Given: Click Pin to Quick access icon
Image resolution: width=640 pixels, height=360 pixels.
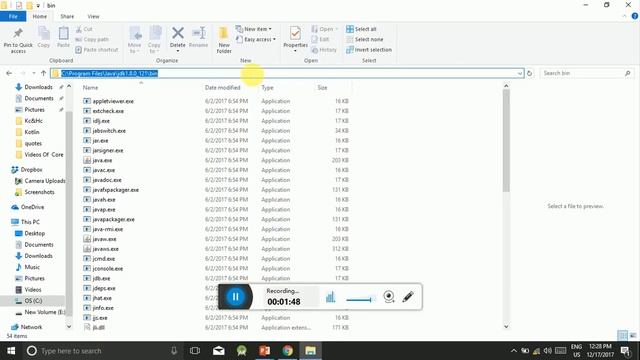Looking at the screenshot, I should tap(18, 33).
